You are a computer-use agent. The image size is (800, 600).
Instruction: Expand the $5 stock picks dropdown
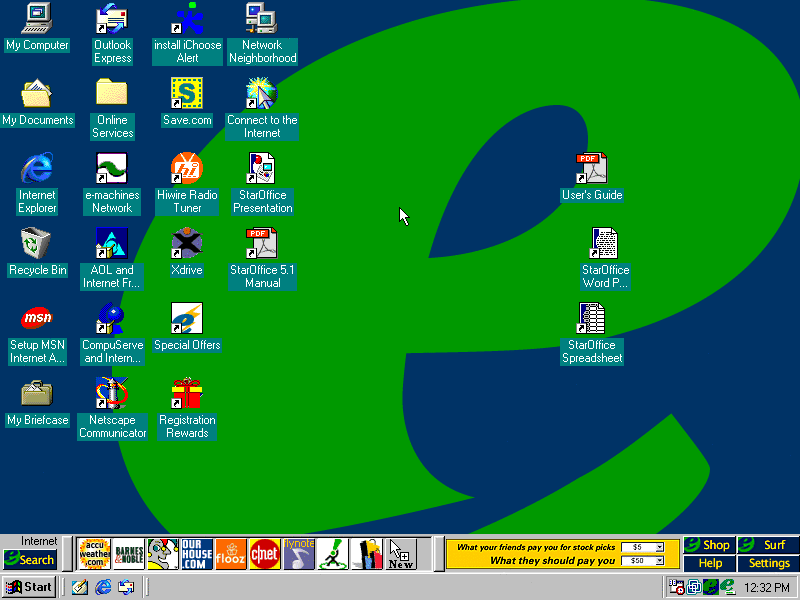[x=661, y=547]
